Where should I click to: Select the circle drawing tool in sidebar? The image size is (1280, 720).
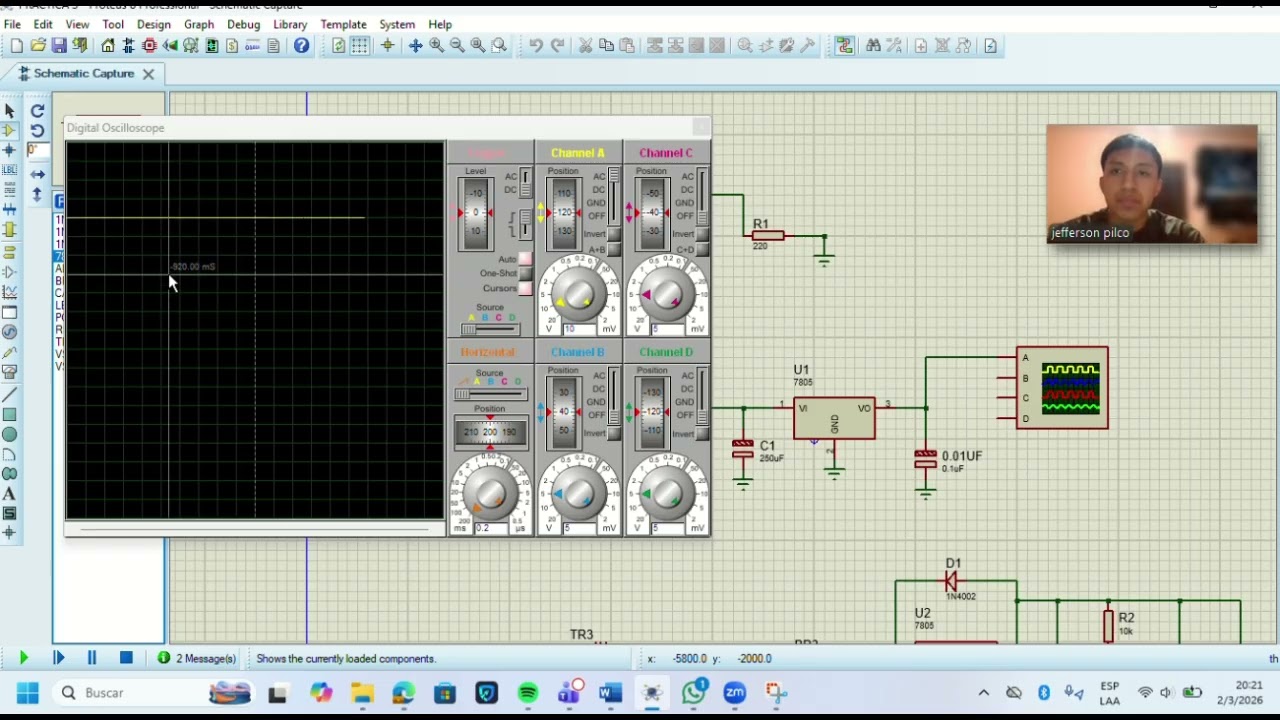pos(9,435)
